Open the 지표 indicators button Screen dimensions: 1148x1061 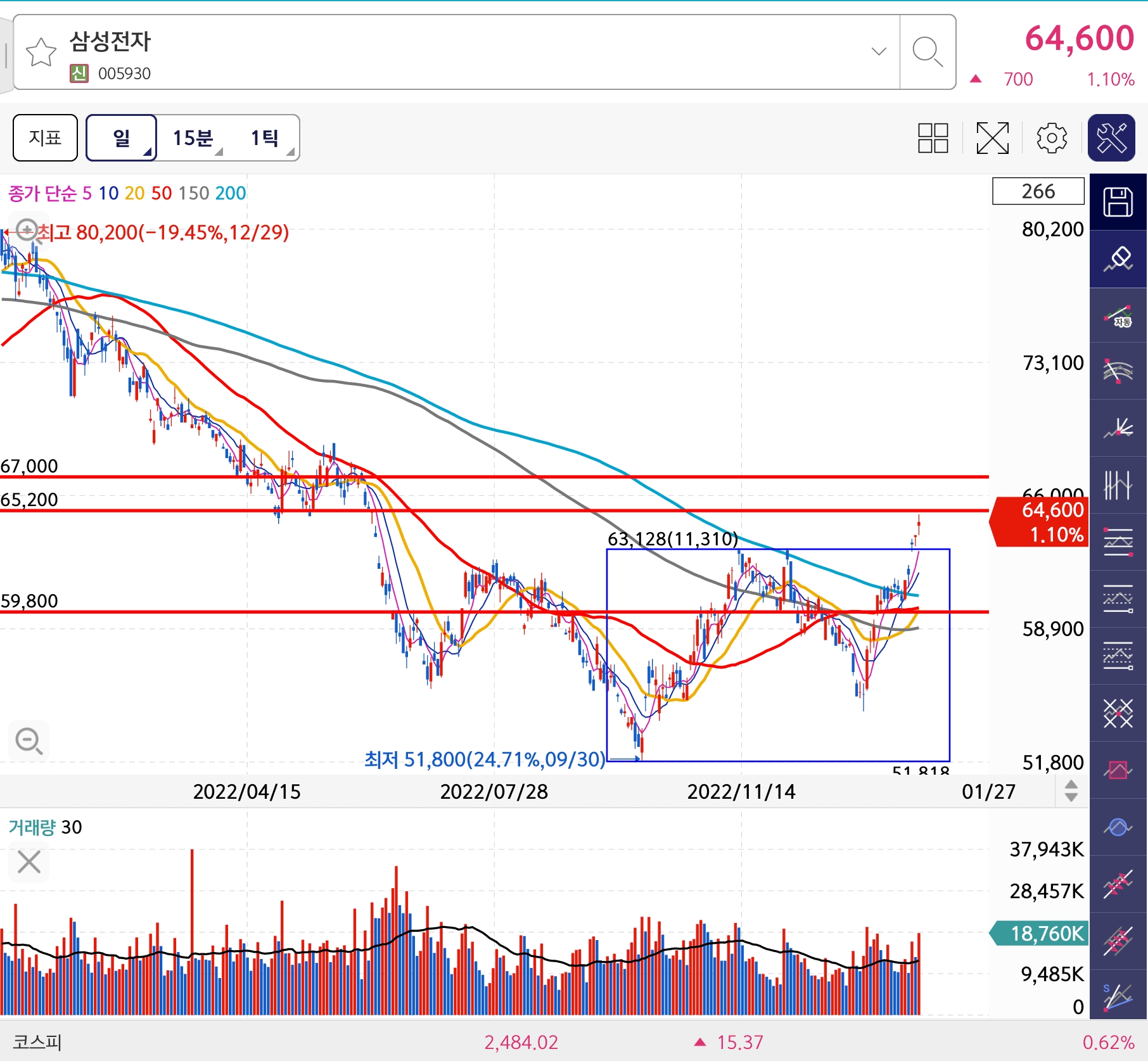click(45, 137)
